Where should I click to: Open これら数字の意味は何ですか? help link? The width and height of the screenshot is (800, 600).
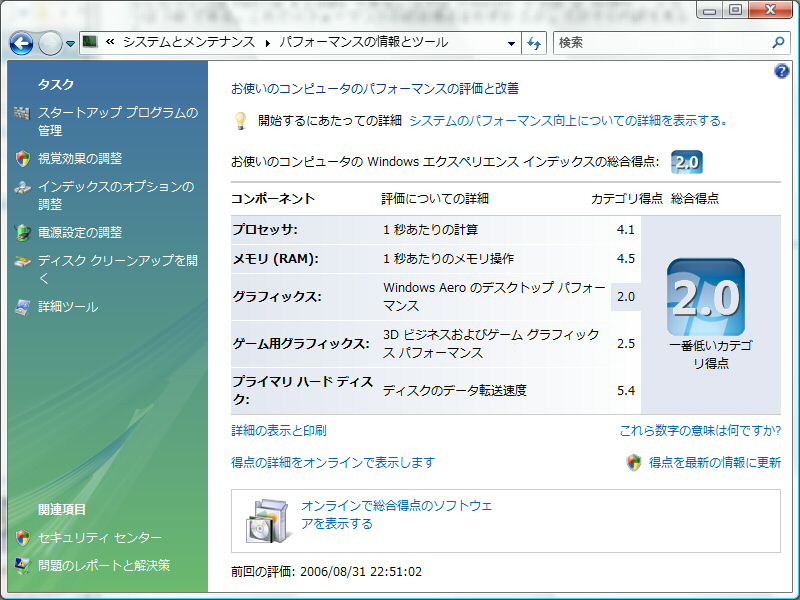700,431
